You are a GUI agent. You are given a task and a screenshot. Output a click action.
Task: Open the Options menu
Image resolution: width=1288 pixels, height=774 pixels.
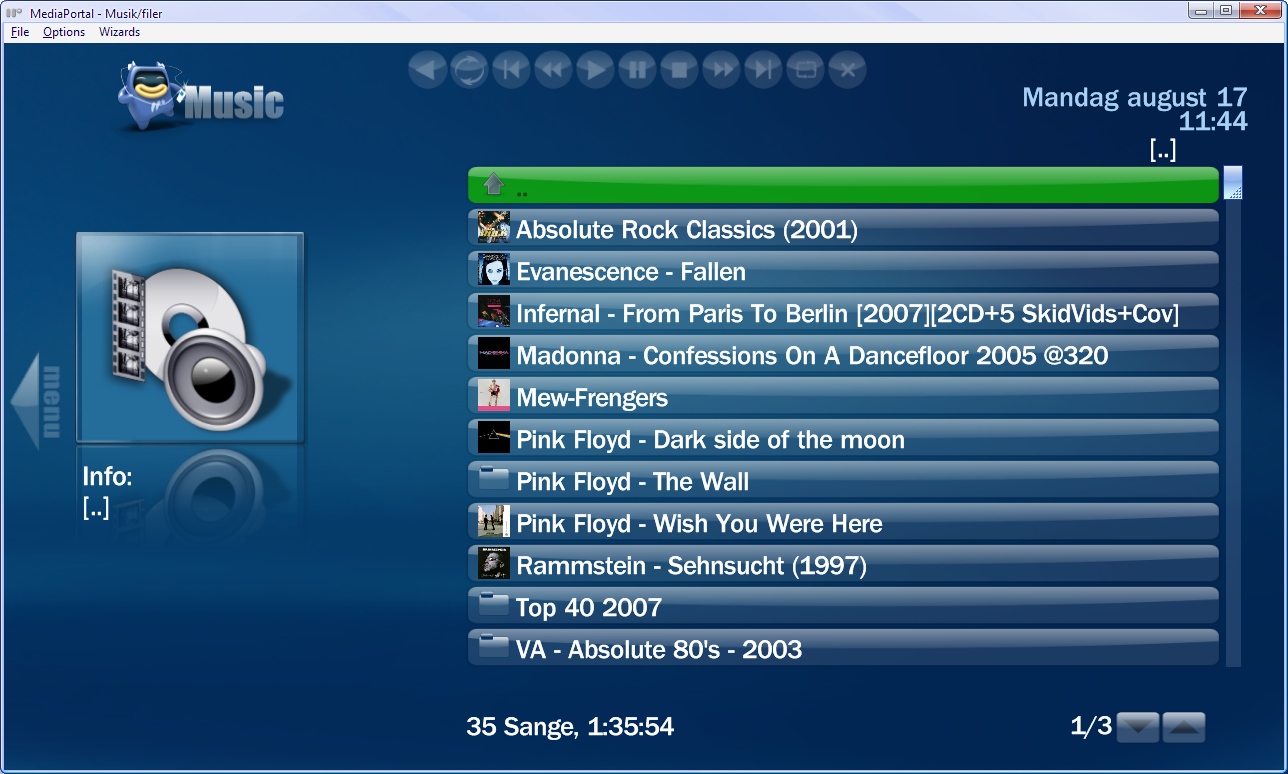[64, 32]
